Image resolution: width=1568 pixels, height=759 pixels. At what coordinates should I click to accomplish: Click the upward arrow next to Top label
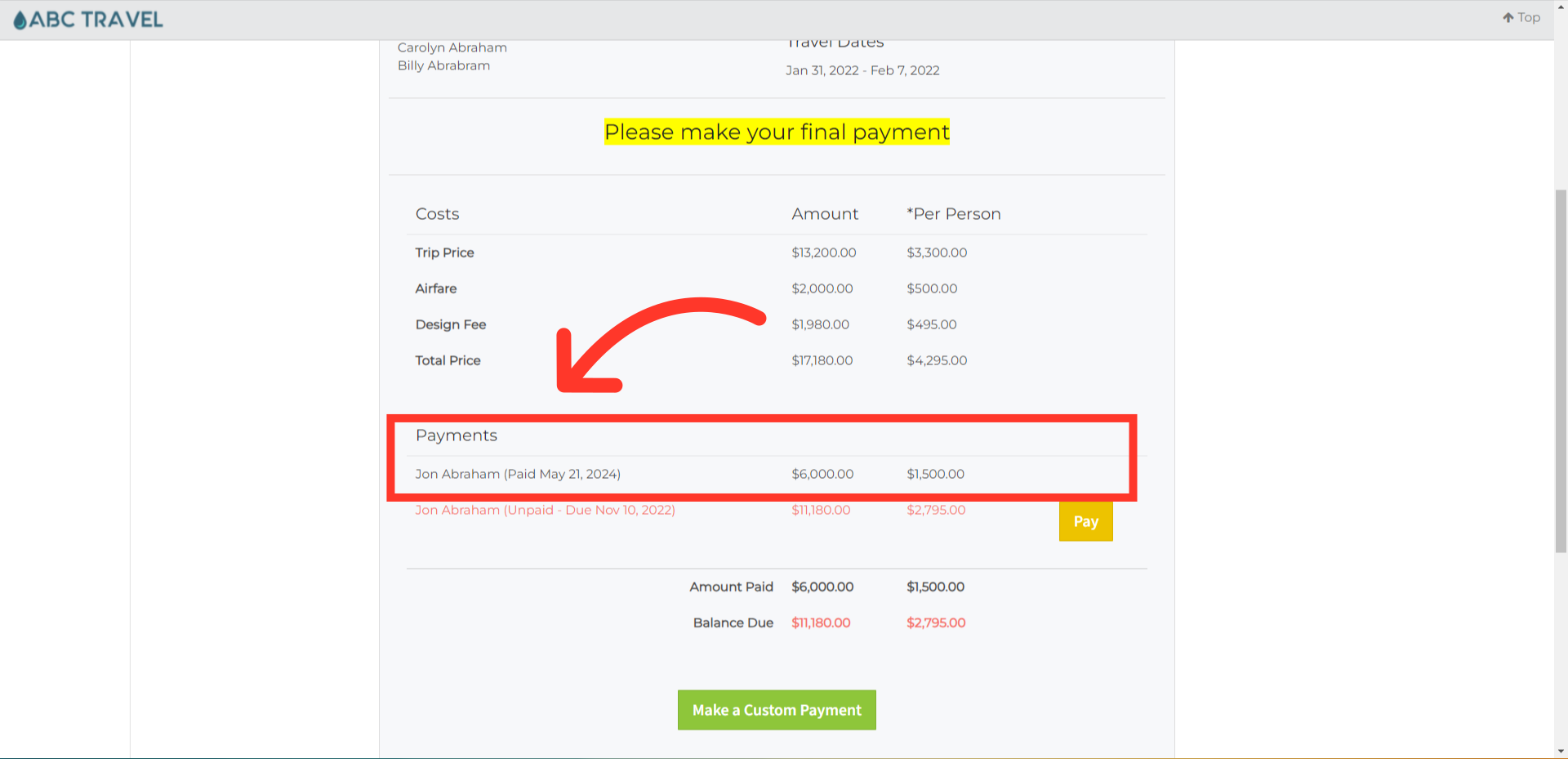click(1507, 16)
